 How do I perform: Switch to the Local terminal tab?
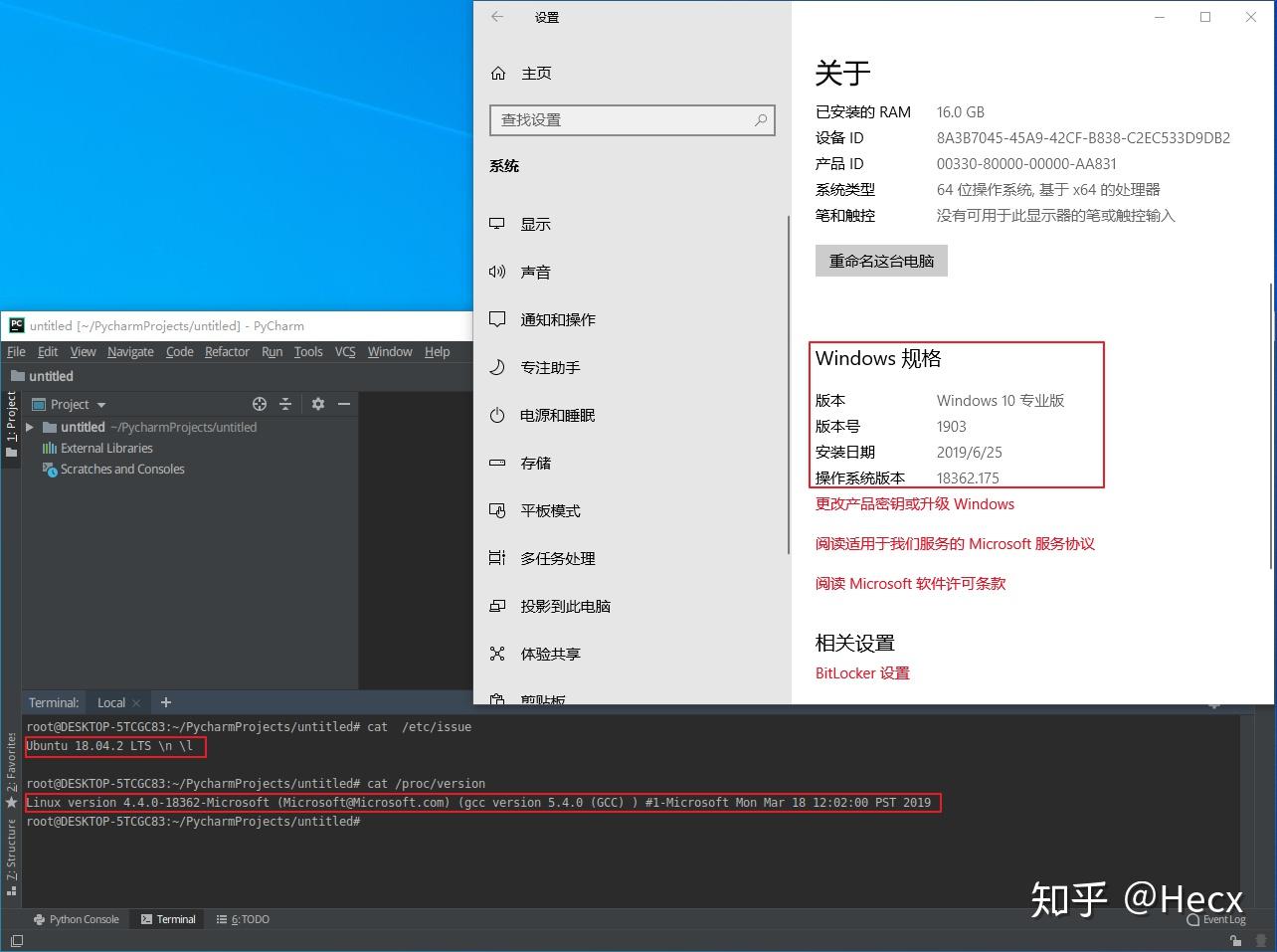(x=110, y=702)
